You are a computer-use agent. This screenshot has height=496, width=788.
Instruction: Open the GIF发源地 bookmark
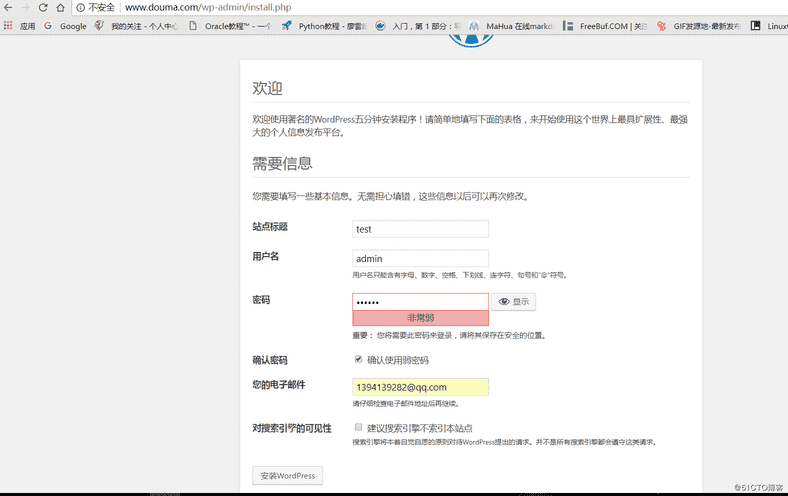699,26
